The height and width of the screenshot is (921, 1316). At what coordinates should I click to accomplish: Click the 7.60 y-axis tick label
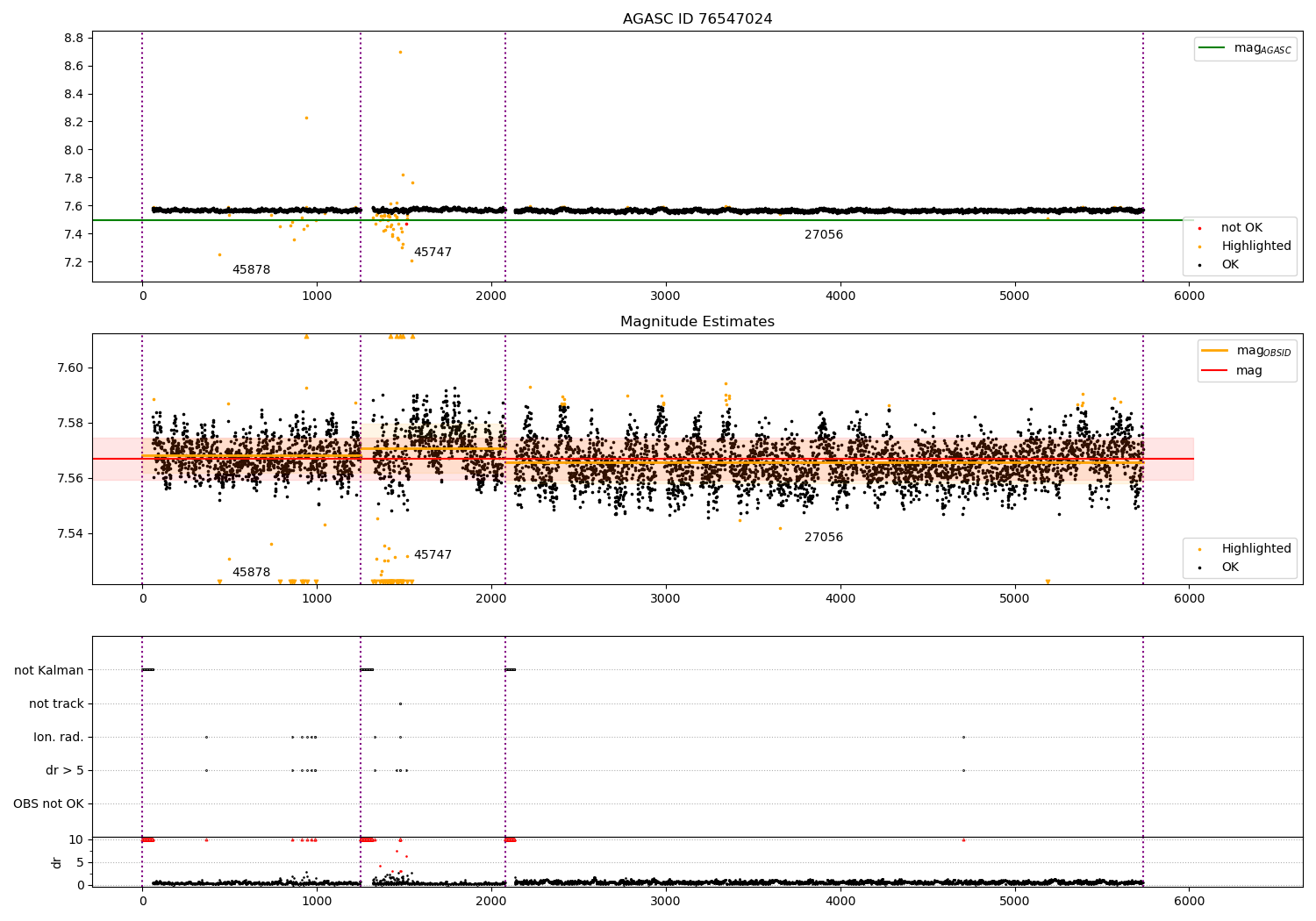(70, 368)
